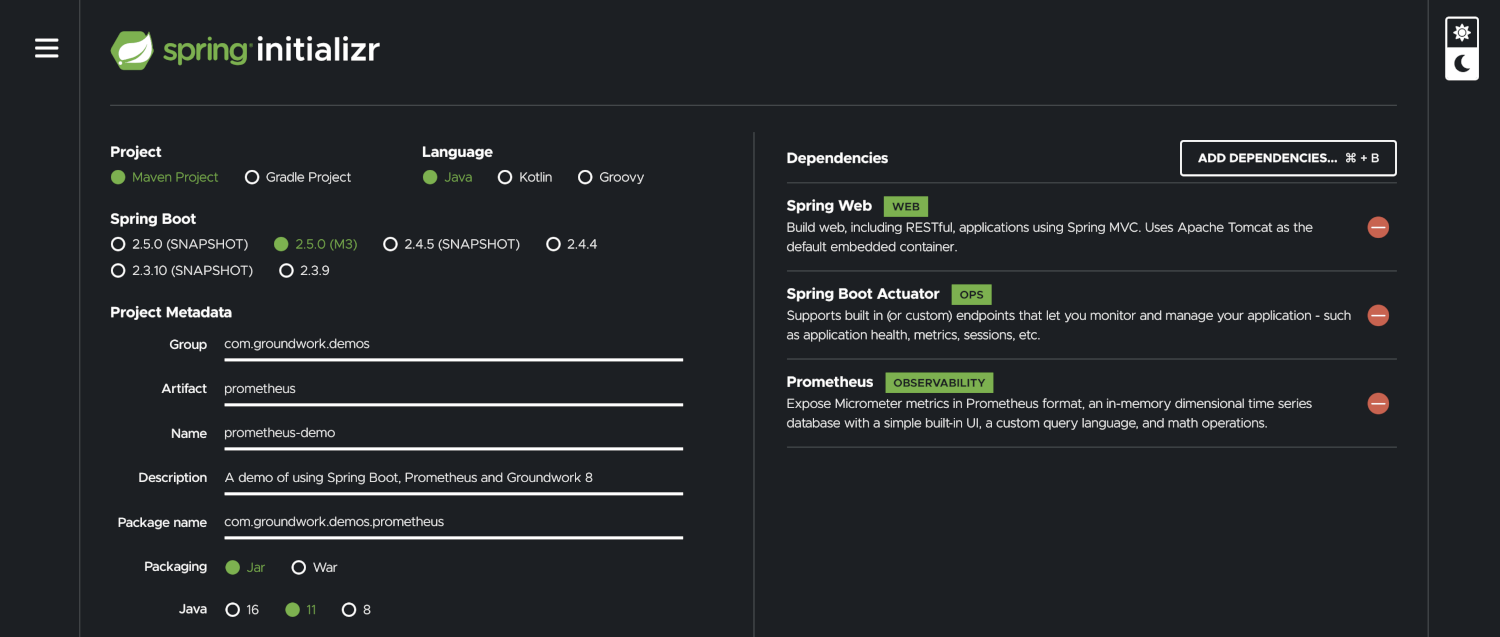
Task: Open the hamburger side menu
Action: point(47,48)
